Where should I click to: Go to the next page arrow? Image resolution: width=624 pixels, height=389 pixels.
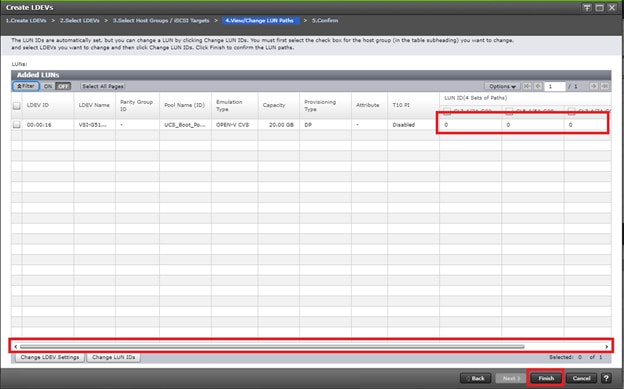593,86
